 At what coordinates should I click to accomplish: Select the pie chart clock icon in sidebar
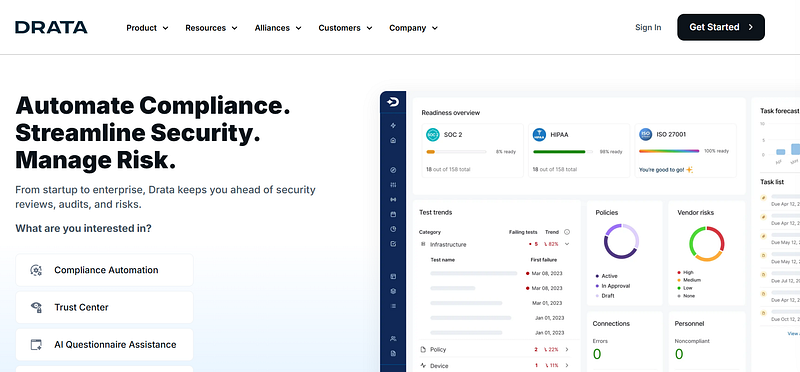tap(393, 229)
